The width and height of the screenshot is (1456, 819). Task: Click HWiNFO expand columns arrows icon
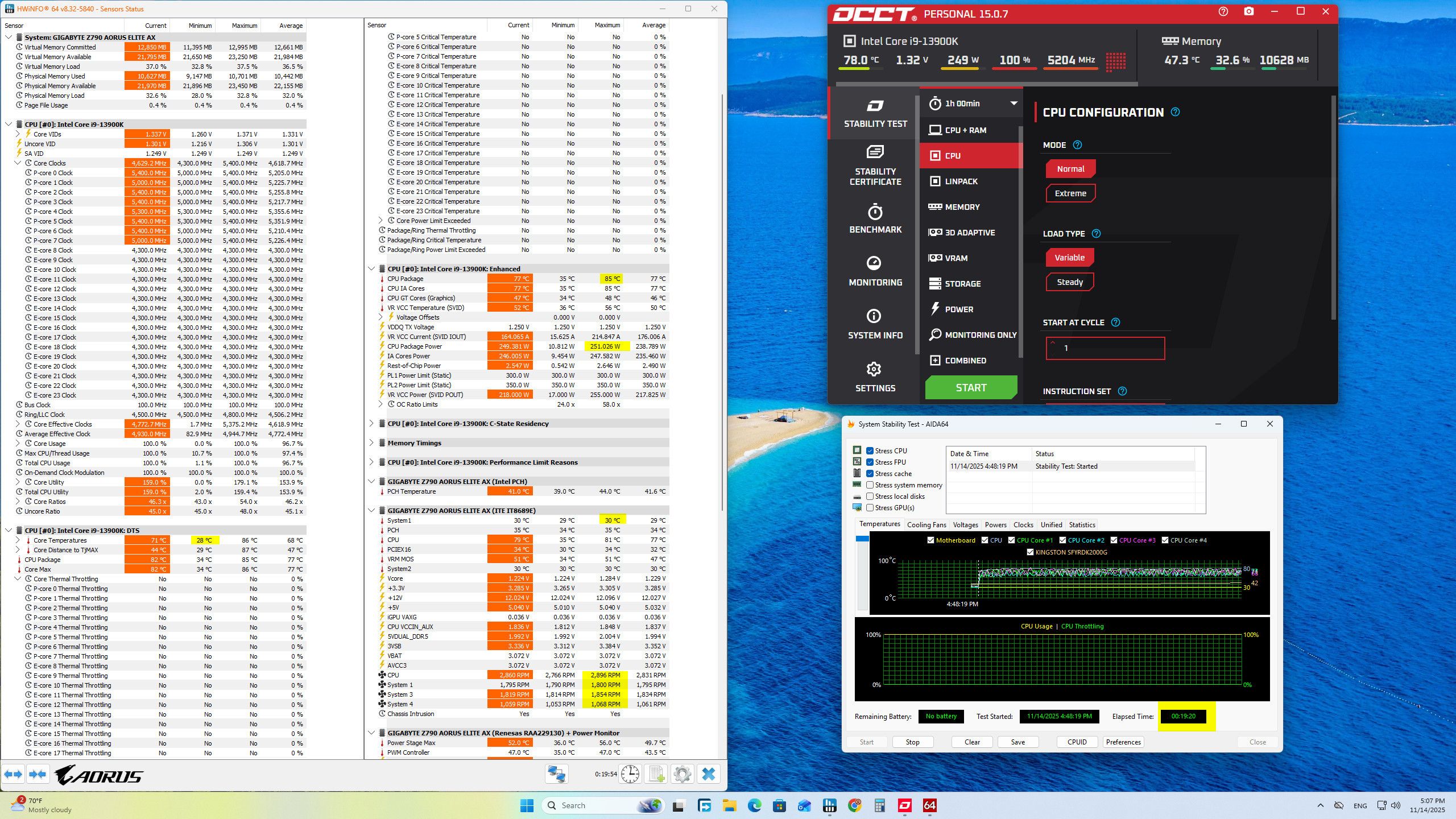pos(13,774)
